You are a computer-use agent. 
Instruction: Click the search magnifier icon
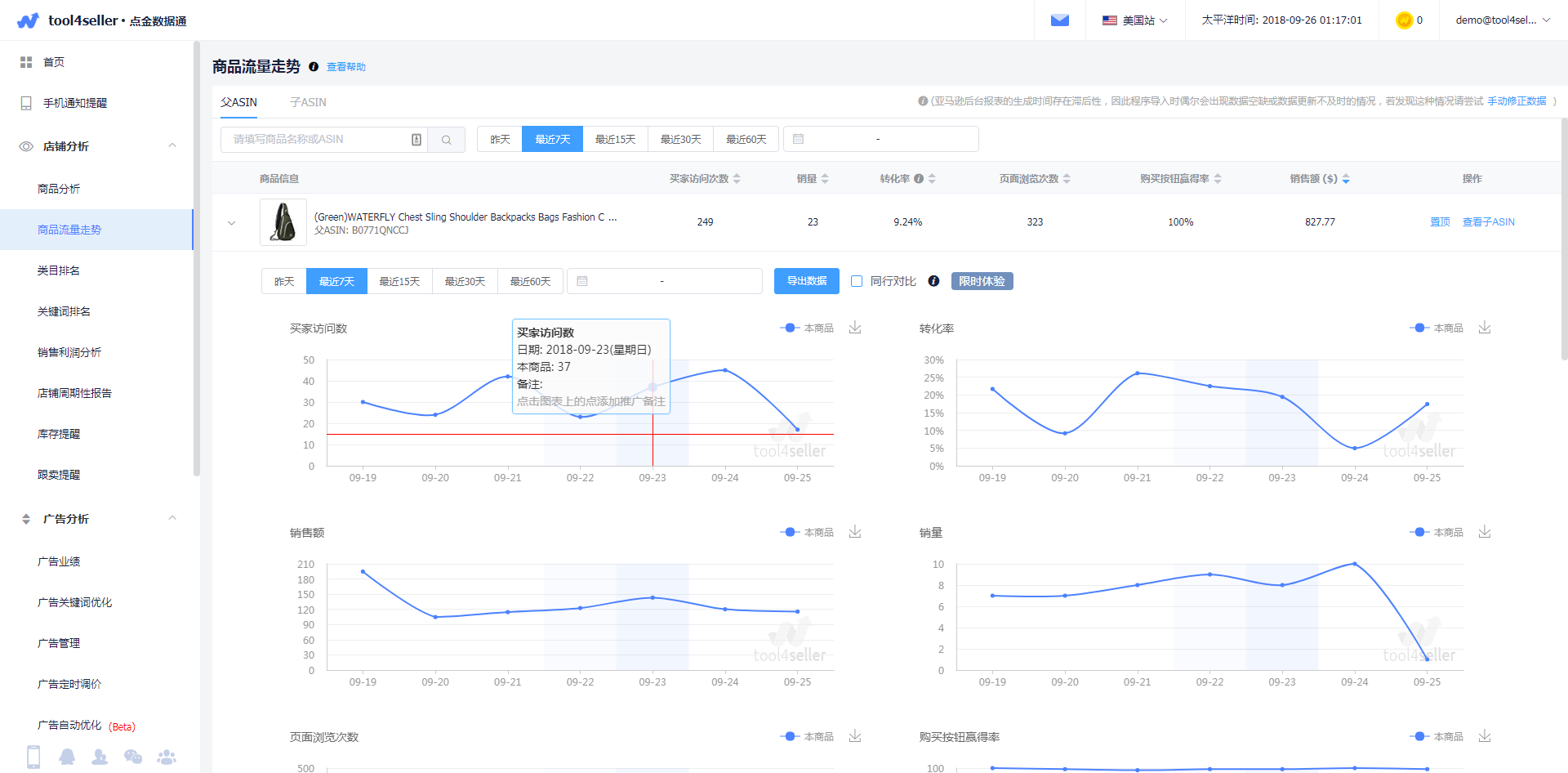[x=446, y=140]
